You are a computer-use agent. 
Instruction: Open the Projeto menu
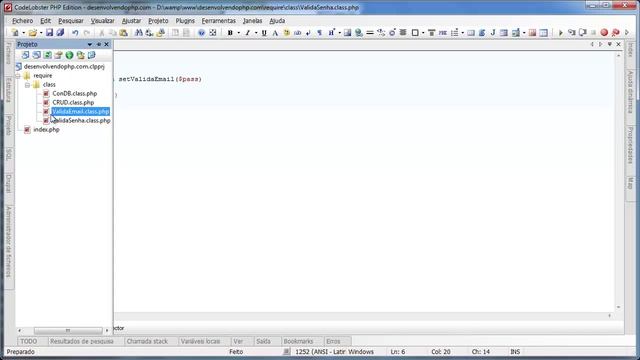[158, 20]
